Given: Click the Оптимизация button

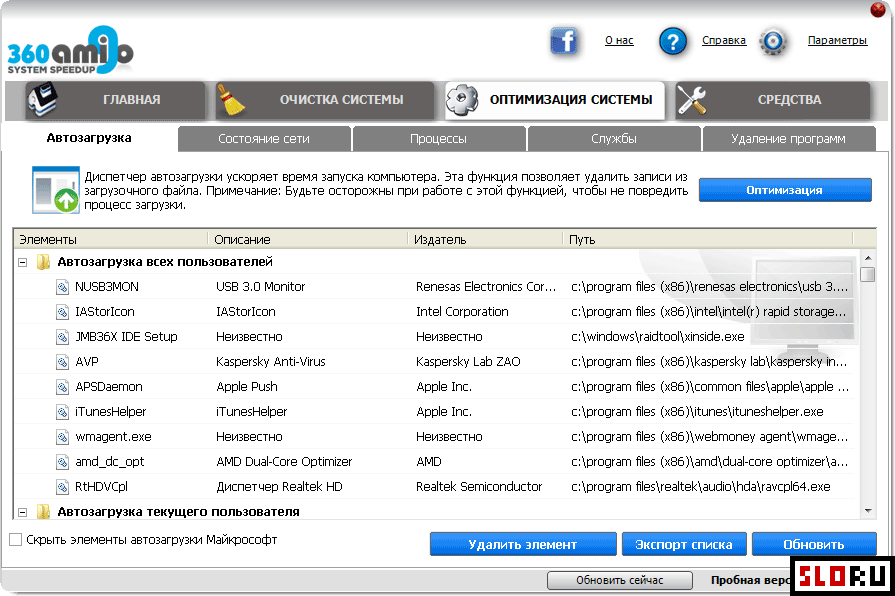Looking at the screenshot, I should (785, 190).
